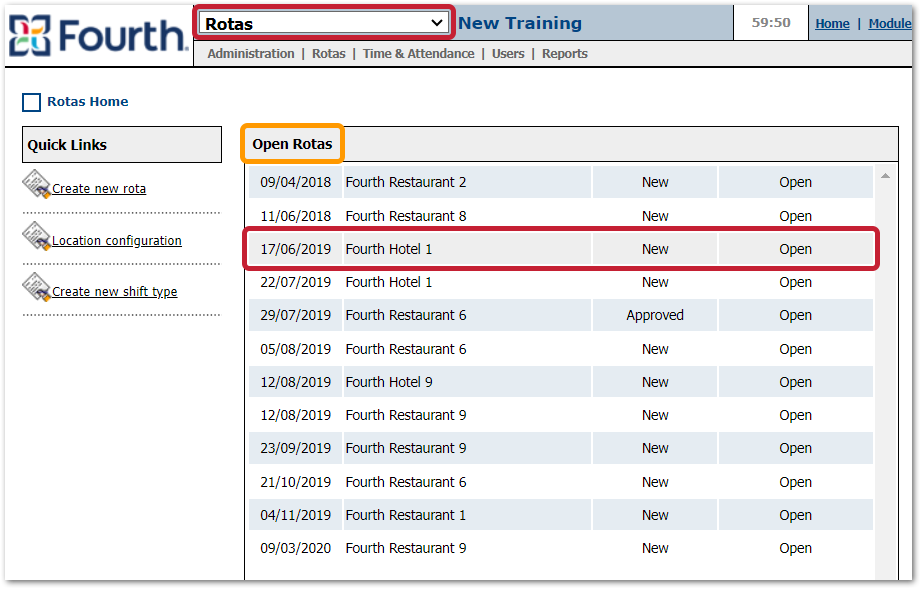Select the 23/09/2019 rota date
Viewport: 921px width, 589px height.
tap(295, 448)
